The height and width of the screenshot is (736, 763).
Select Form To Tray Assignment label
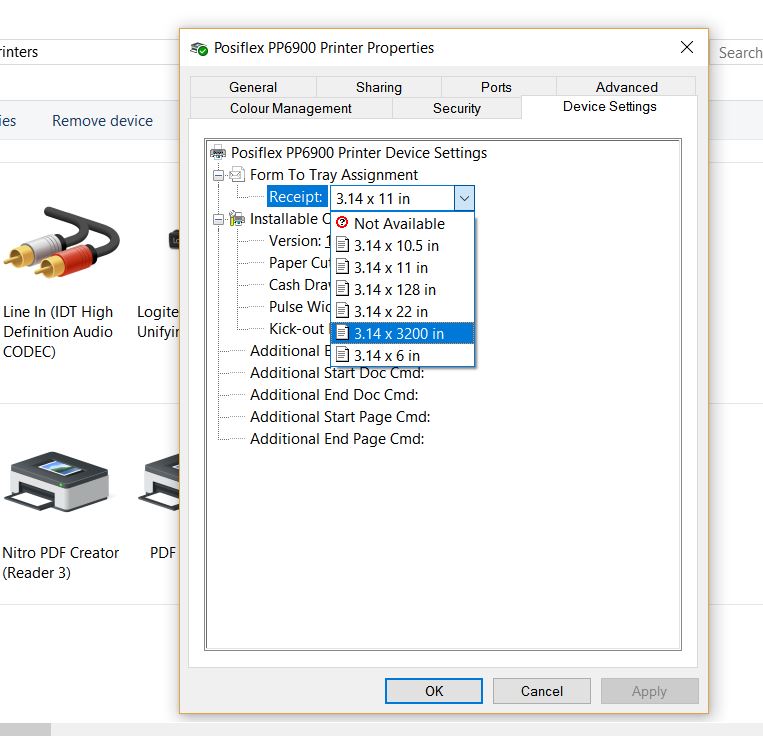coord(334,175)
